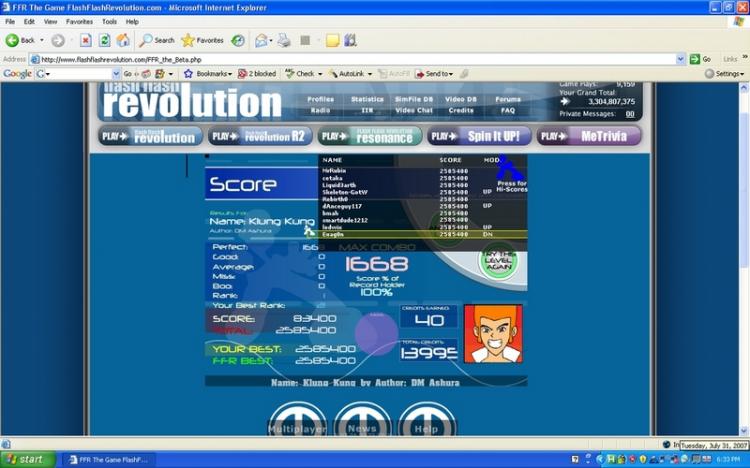The height and width of the screenshot is (468, 750).
Task: Click the Start button on taskbar
Action: 28,459
